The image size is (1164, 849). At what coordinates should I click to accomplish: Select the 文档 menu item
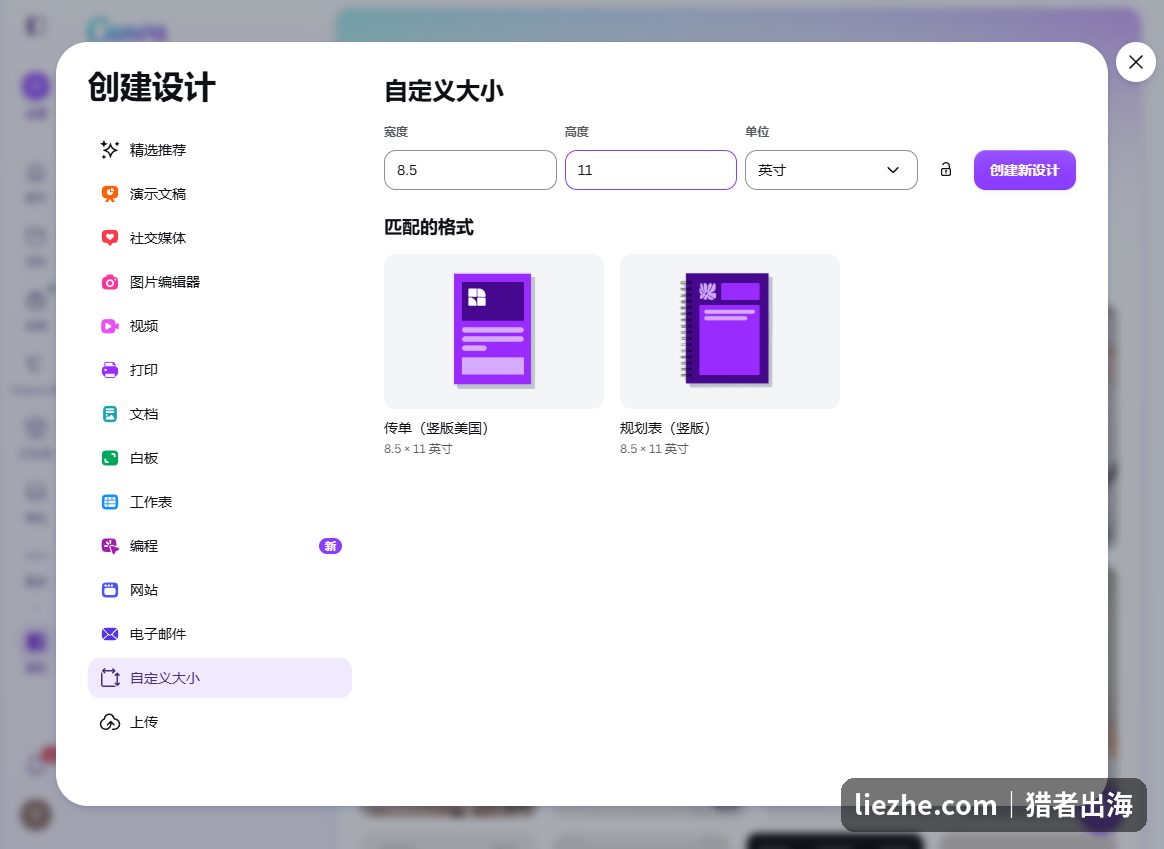point(220,414)
